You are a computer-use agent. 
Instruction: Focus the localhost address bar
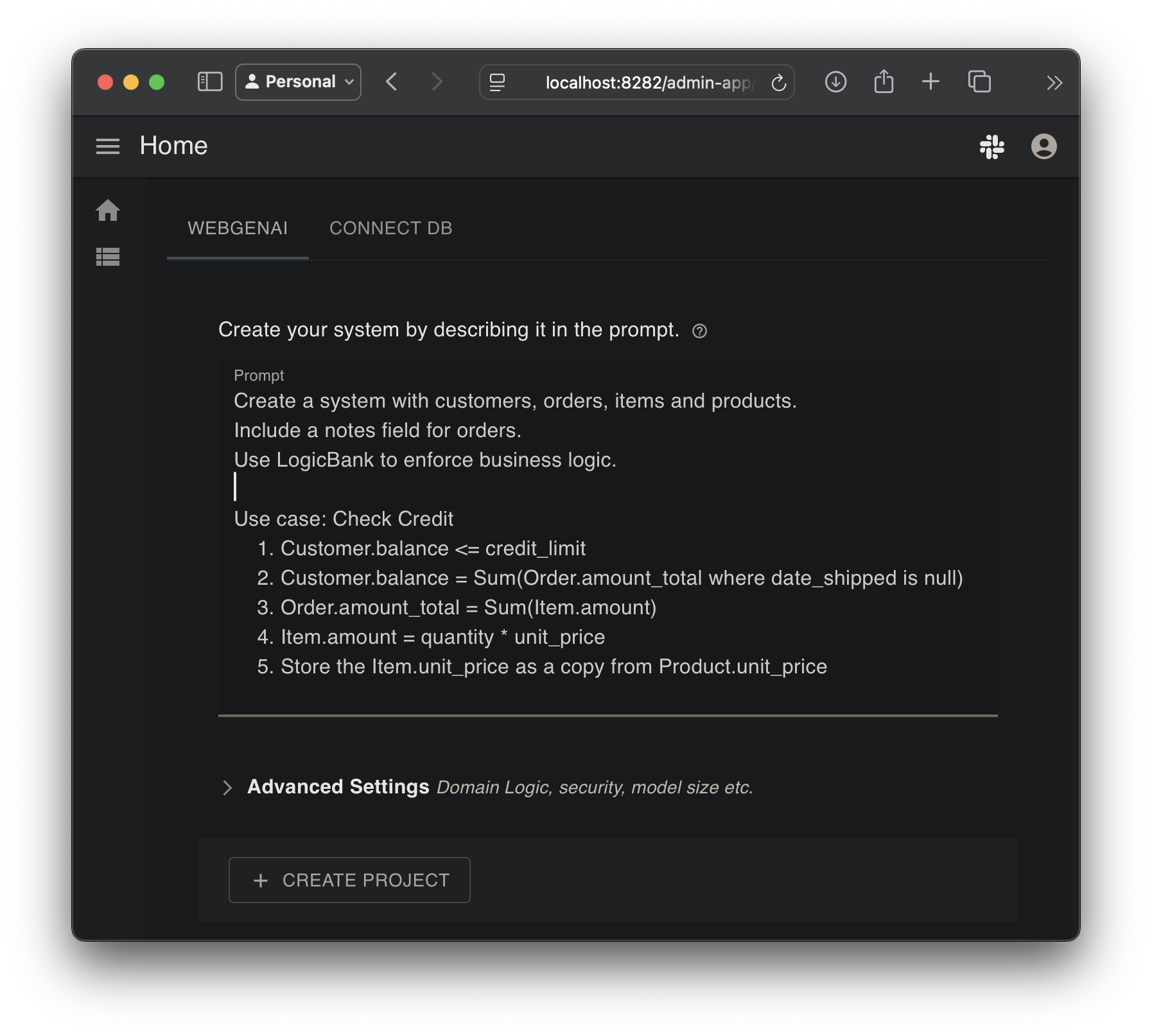[637, 82]
